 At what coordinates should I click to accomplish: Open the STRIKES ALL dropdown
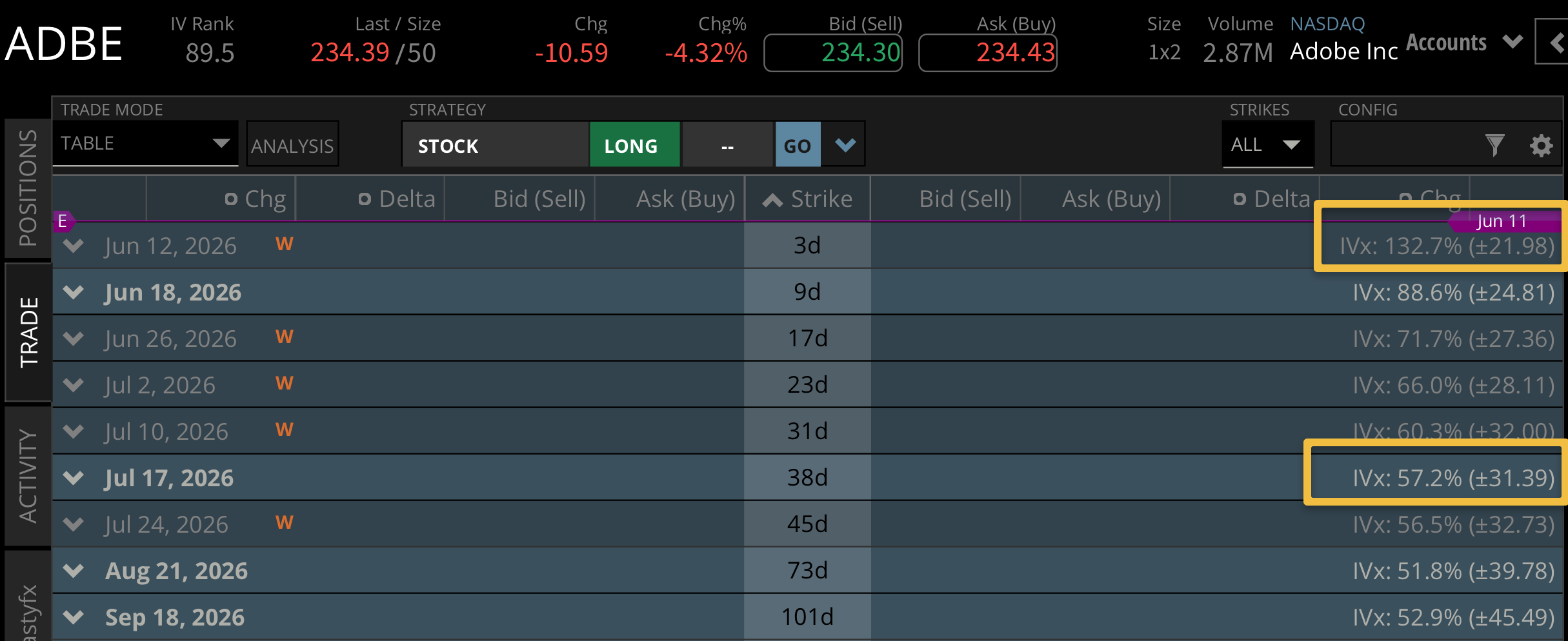(1267, 144)
